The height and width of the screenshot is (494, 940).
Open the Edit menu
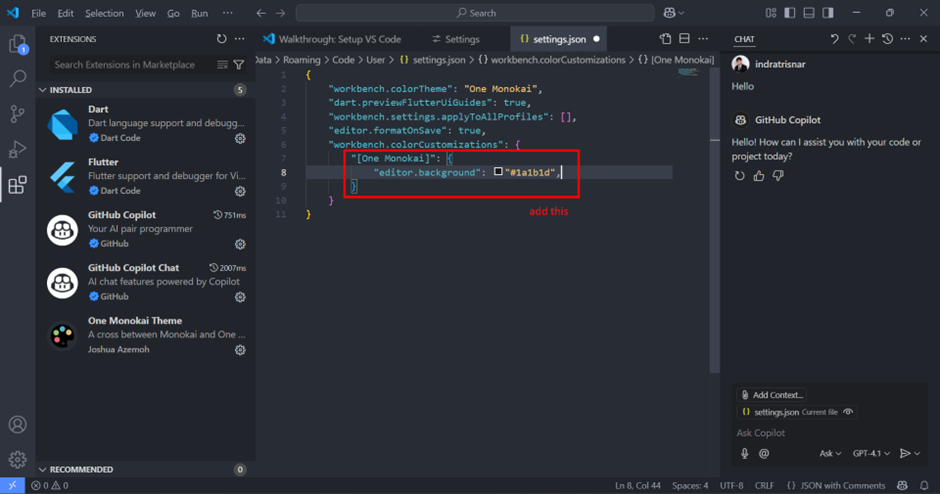tap(65, 13)
